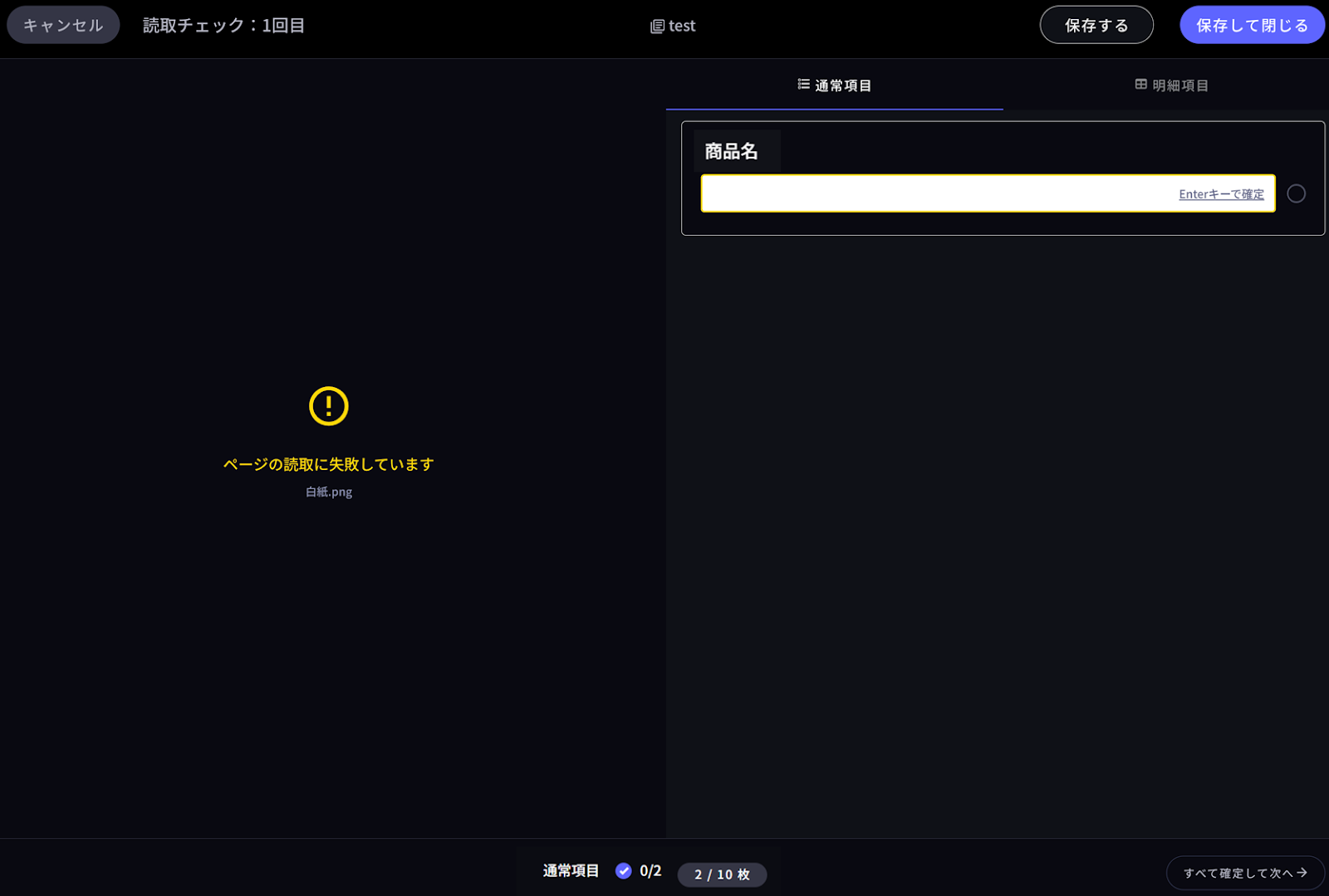1329x896 pixels.
Task: Open the 2 / 10 枚 page indicator
Action: pyautogui.click(x=722, y=874)
